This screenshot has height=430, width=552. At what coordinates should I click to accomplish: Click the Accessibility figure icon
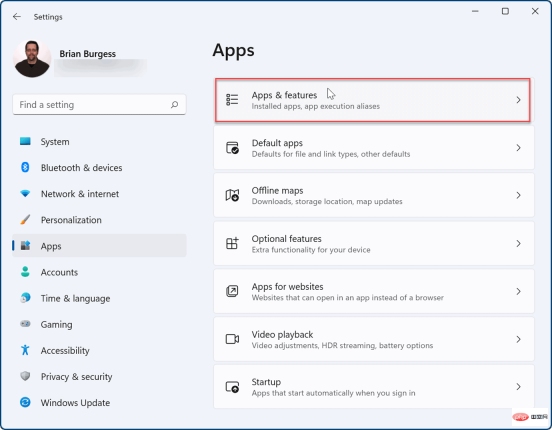25,350
